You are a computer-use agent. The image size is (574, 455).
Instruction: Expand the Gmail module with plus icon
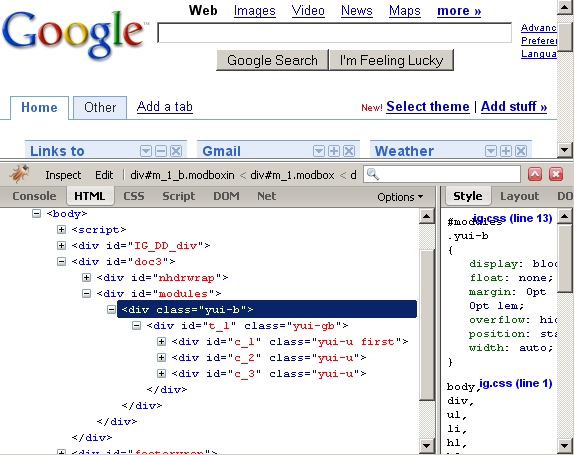point(334,151)
